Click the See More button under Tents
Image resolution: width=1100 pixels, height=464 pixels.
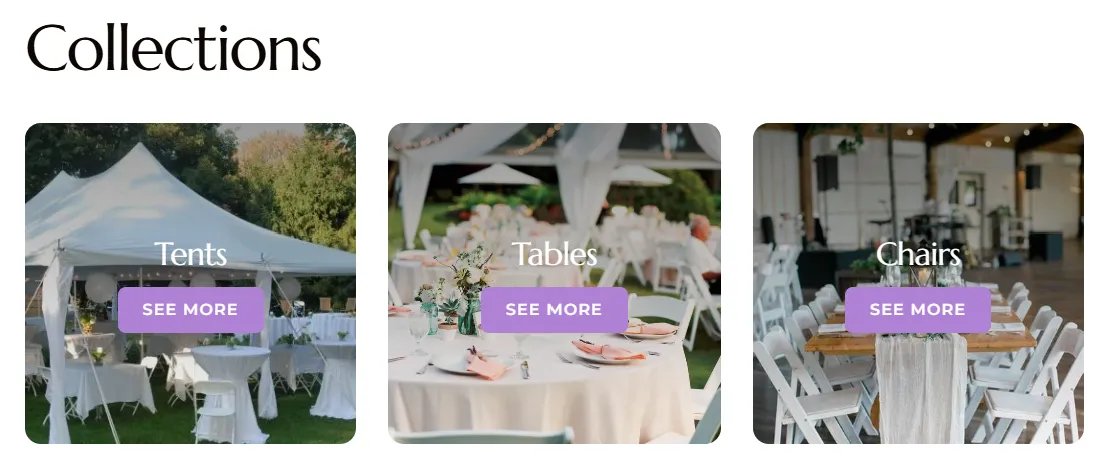pyautogui.click(x=191, y=310)
